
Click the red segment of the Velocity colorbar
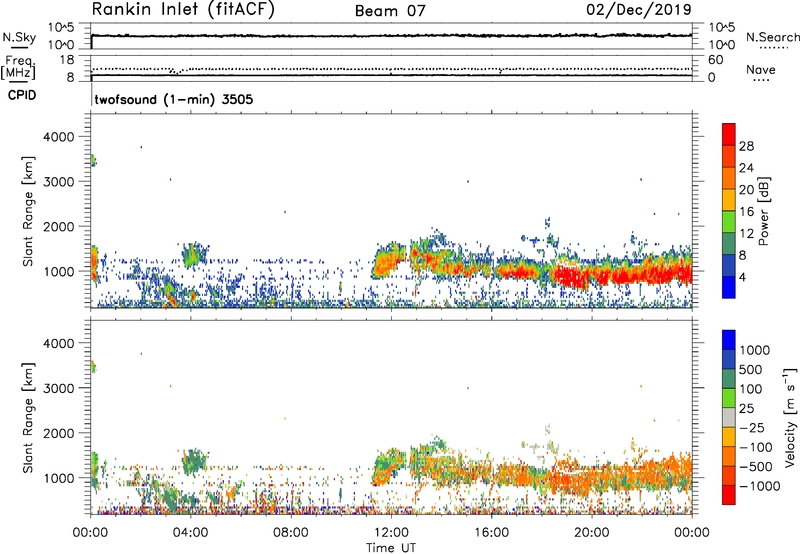point(729,495)
